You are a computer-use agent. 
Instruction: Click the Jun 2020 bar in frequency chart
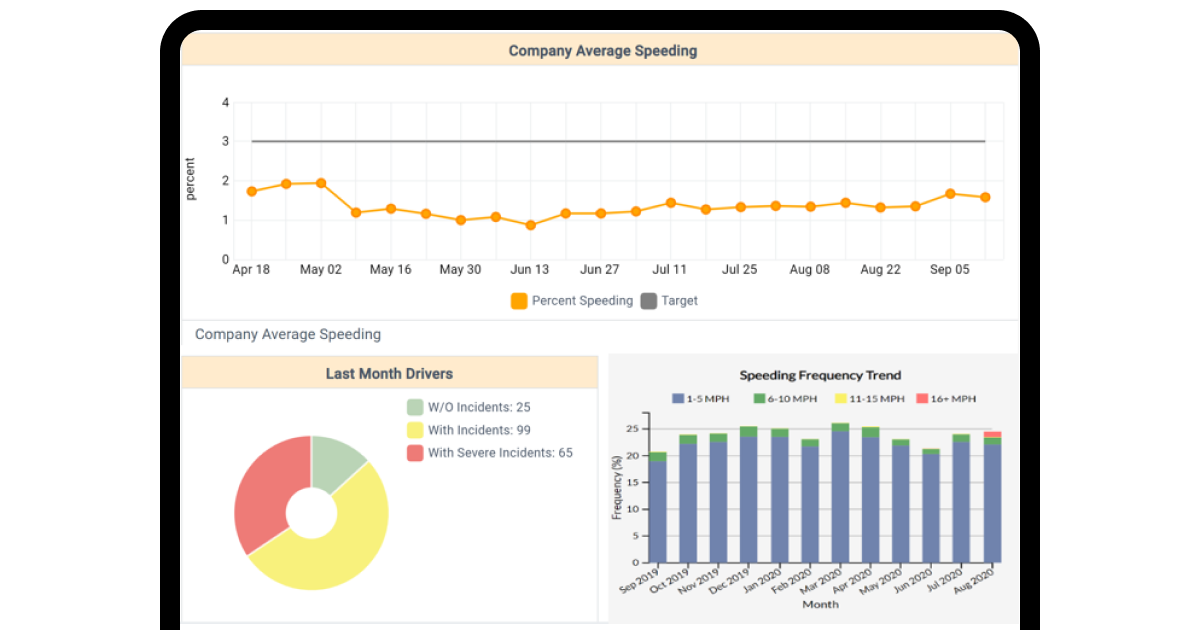tap(931, 506)
